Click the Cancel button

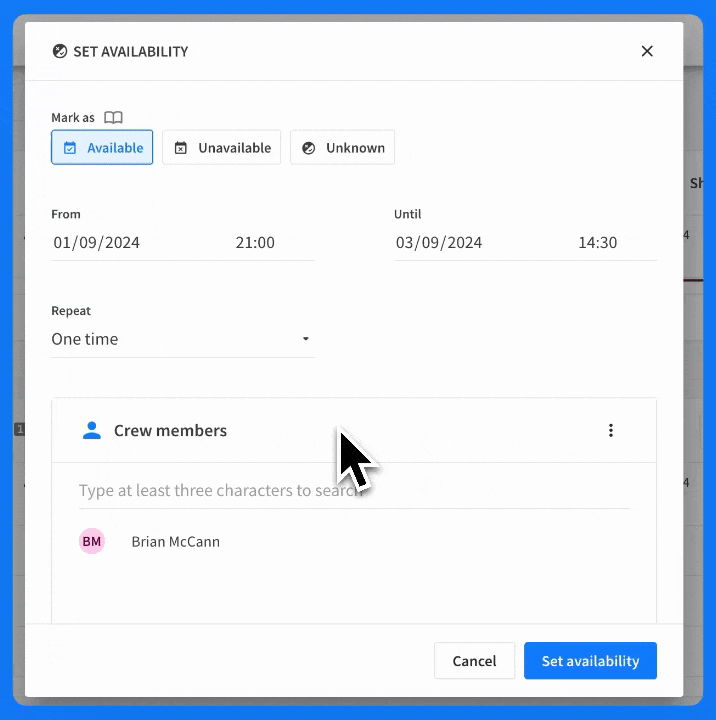pos(474,661)
